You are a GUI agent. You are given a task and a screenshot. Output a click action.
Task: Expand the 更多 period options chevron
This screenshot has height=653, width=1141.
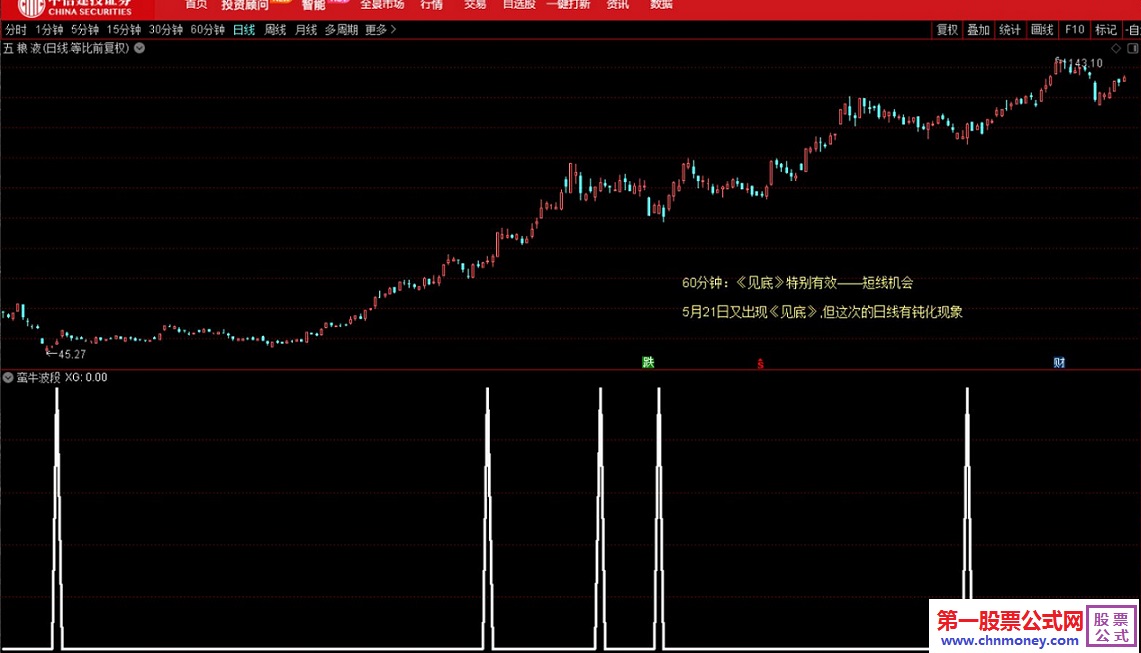tap(393, 30)
